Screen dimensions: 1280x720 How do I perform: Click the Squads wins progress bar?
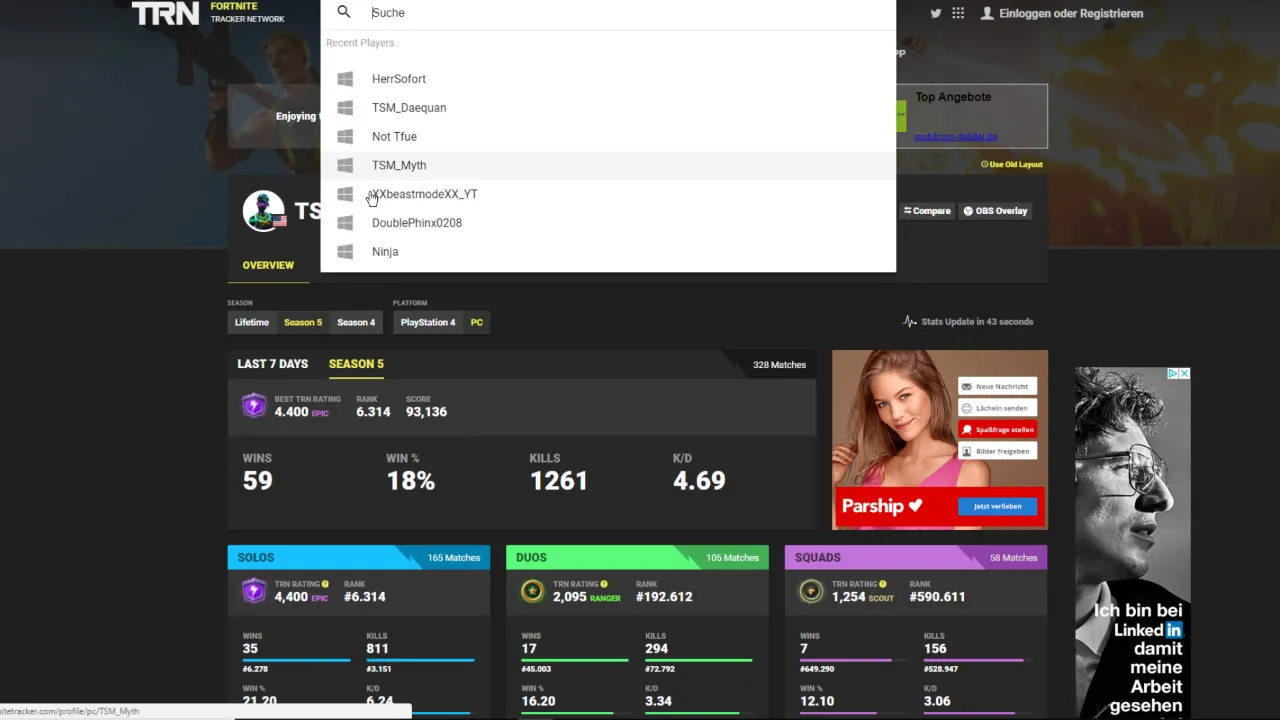click(x=854, y=660)
